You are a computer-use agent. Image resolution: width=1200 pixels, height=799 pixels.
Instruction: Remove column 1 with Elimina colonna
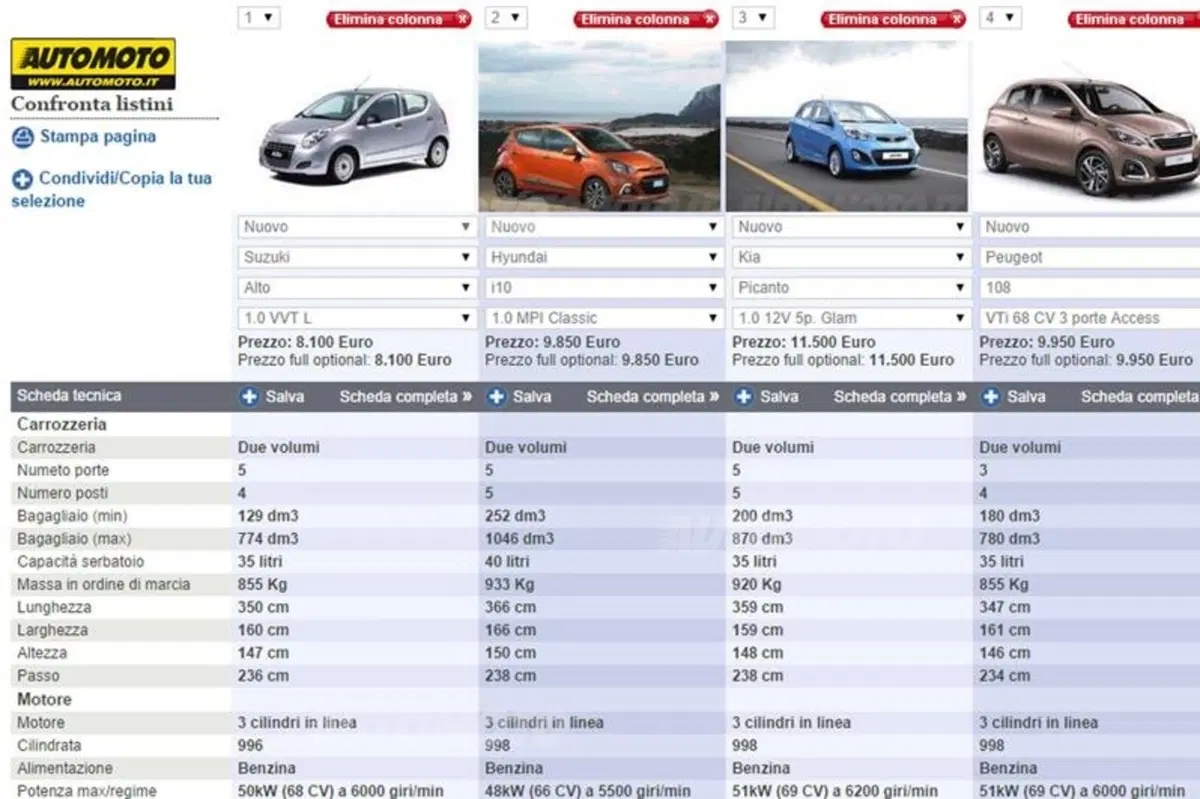coord(398,19)
